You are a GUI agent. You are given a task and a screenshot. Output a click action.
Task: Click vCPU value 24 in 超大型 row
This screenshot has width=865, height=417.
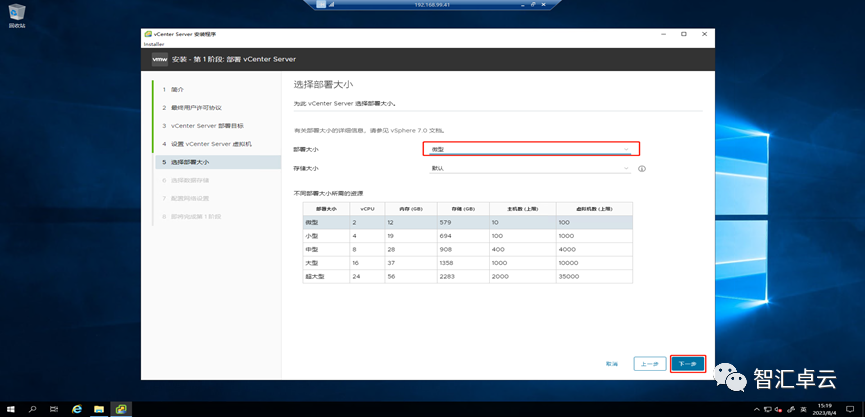click(356, 276)
